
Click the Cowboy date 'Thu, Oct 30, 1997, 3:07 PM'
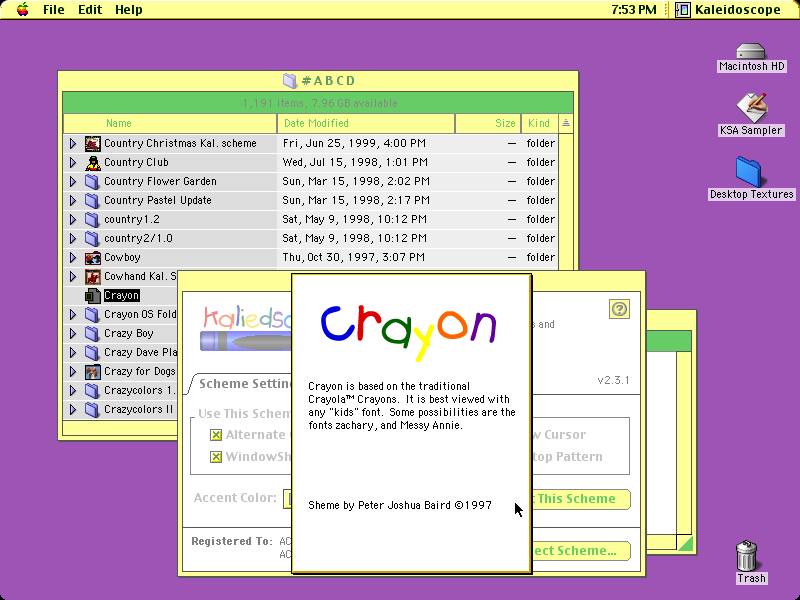[x=354, y=257]
